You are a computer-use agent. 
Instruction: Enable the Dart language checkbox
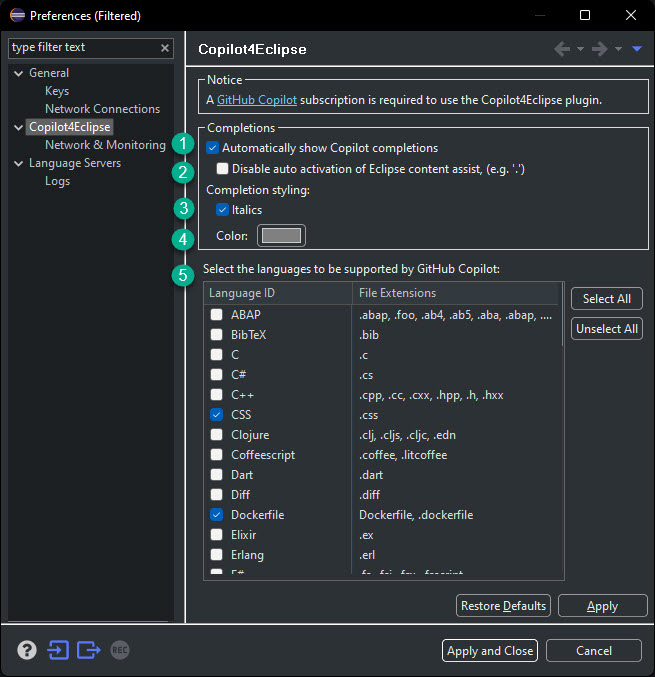click(216, 475)
